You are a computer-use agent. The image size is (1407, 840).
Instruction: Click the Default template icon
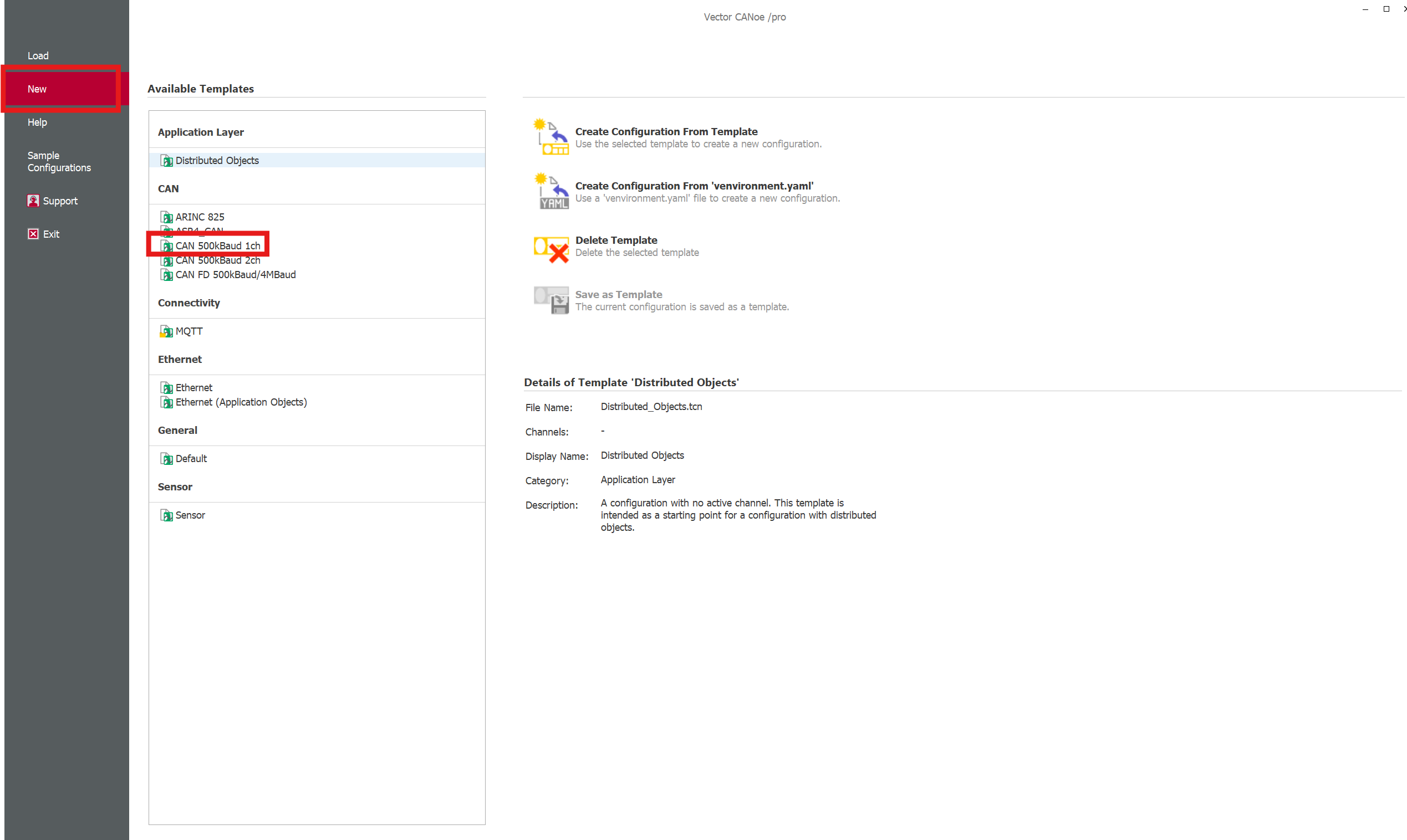pos(166,458)
